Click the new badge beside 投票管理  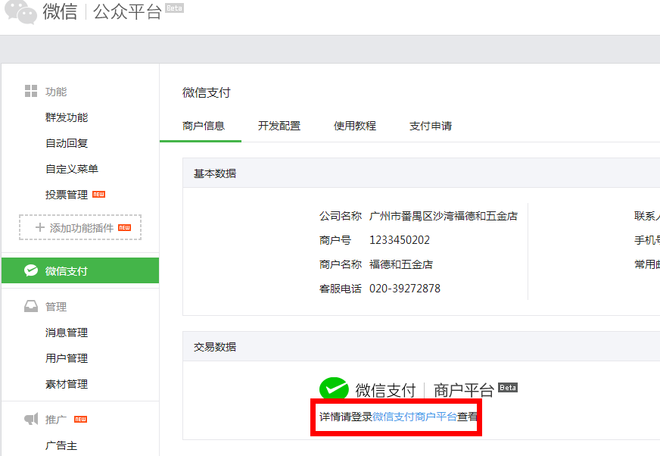[x=99, y=195]
